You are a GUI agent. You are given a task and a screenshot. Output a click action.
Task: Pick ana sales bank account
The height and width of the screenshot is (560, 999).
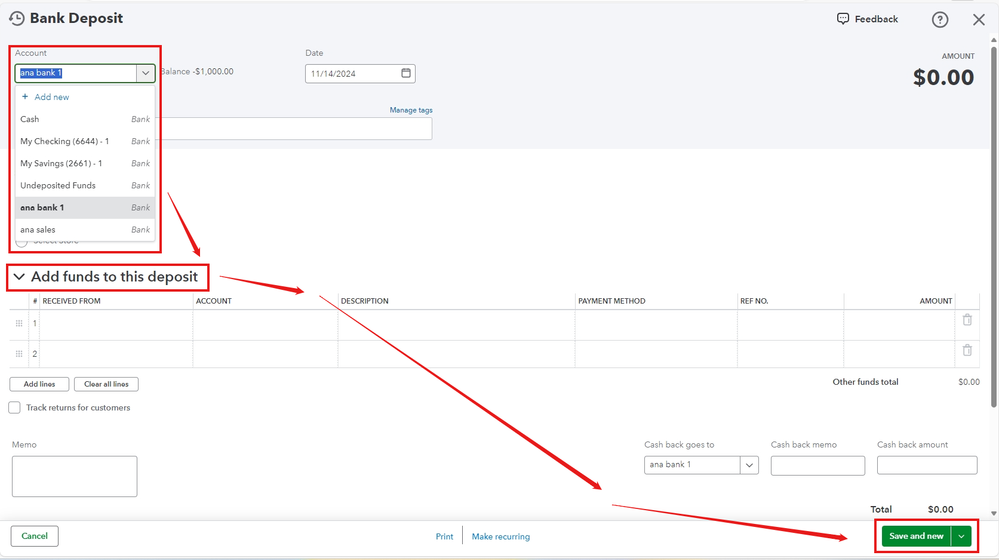(x=85, y=229)
